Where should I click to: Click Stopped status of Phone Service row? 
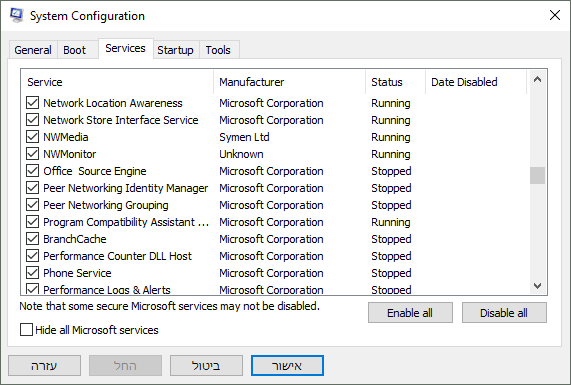[391, 273]
